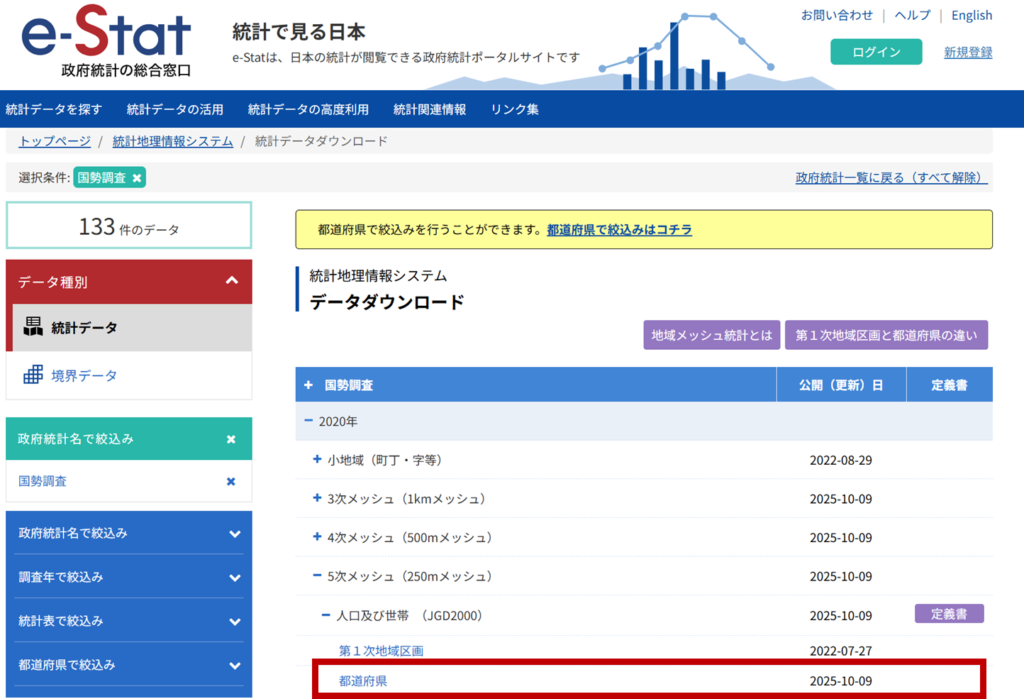Click the 地域メッシュ統計とは button
Viewport: 1024px width, 699px height.
coord(710,335)
